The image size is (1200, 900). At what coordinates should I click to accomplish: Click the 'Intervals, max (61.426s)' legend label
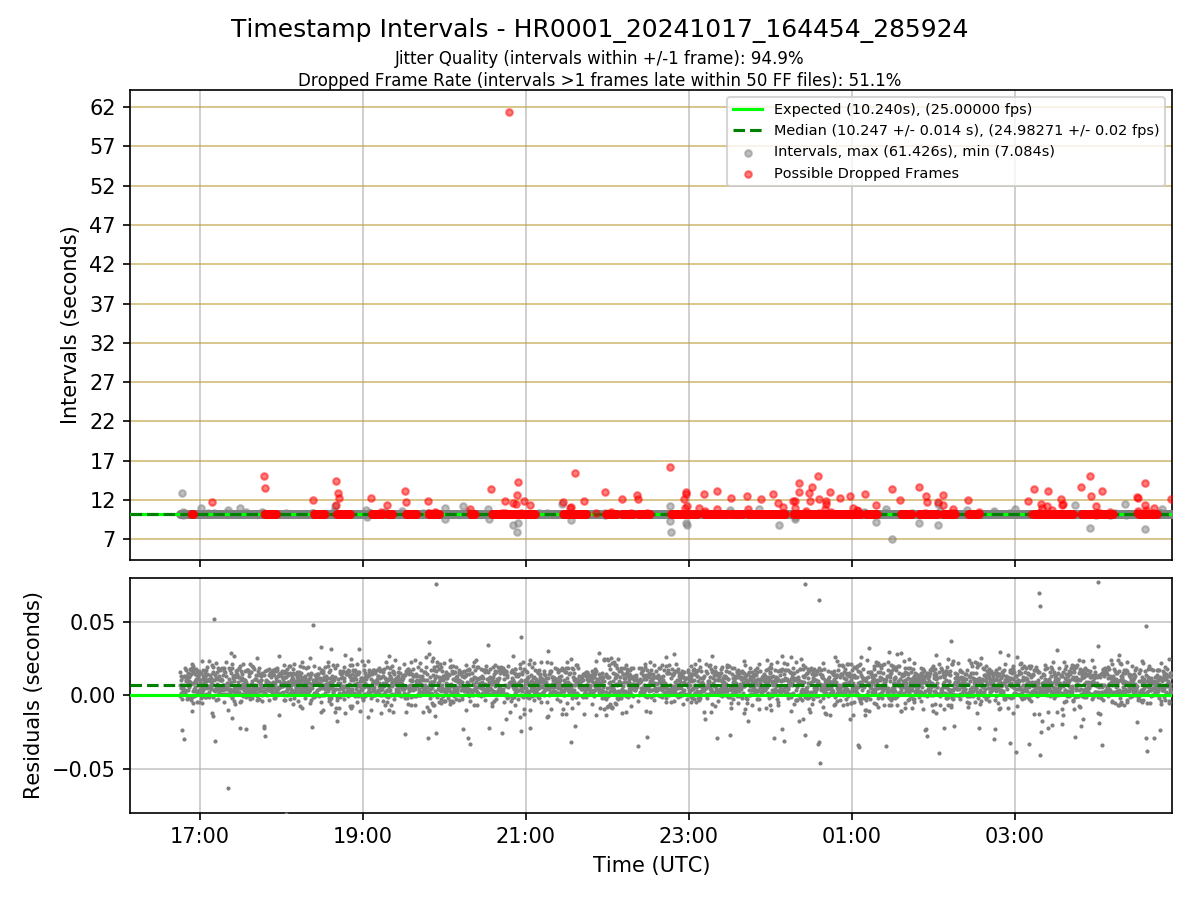point(914,151)
